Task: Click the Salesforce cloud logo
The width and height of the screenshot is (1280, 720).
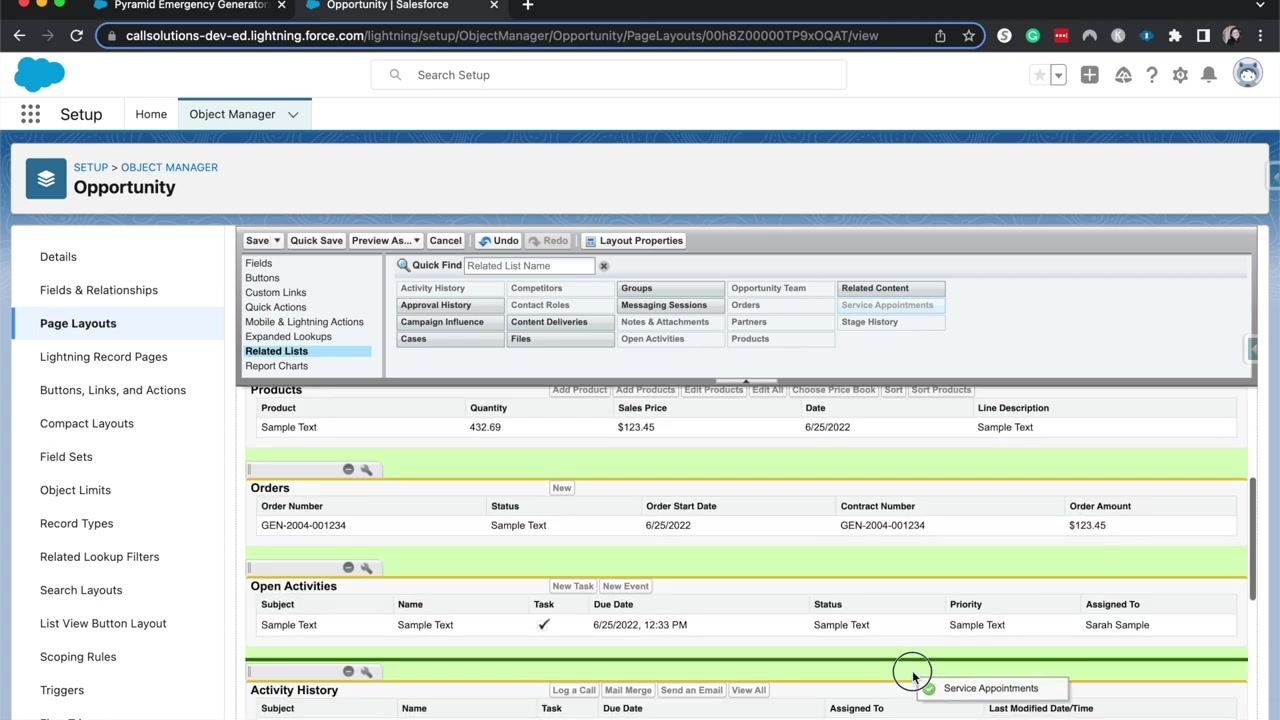Action: pyautogui.click(x=40, y=74)
